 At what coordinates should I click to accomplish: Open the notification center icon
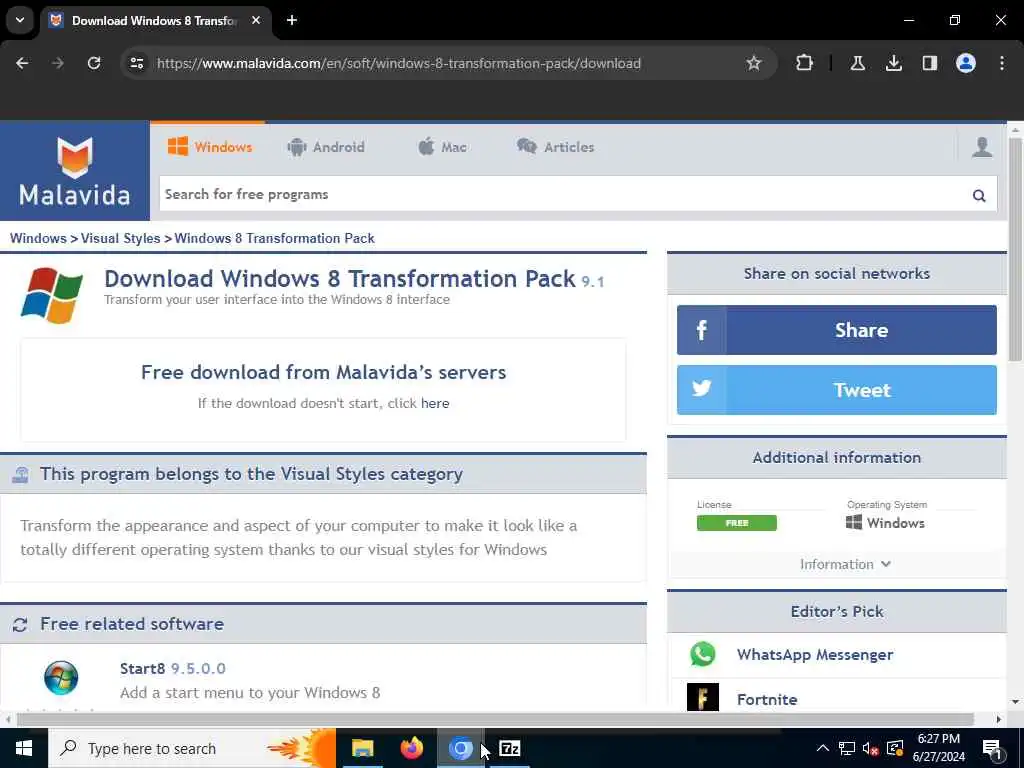pyautogui.click(x=992, y=749)
